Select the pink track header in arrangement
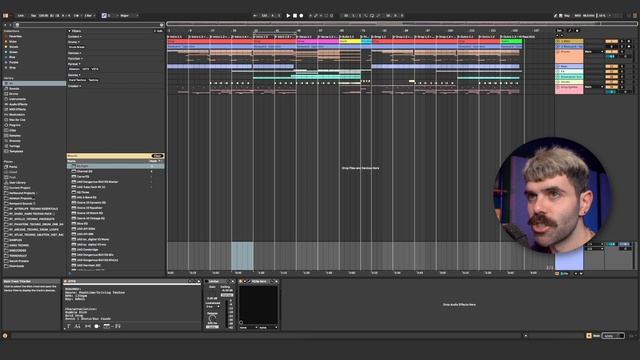This screenshot has height=360, width=640. 569,90
